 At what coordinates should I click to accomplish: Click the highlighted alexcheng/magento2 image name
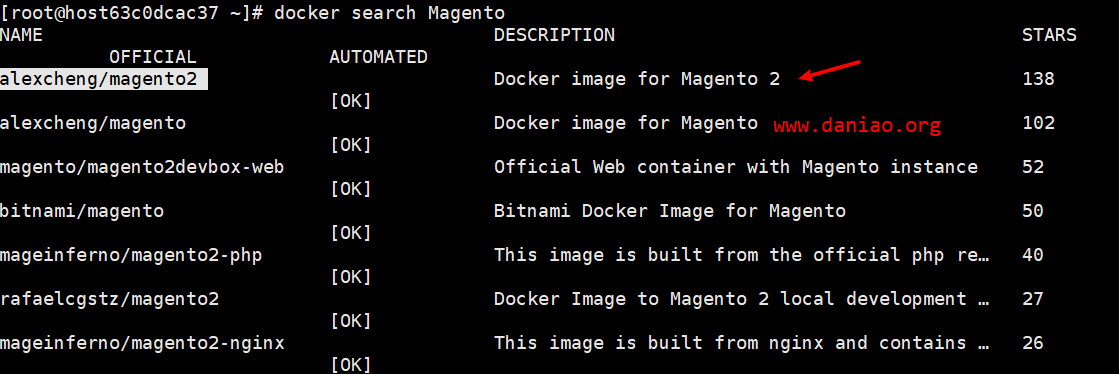[x=103, y=79]
